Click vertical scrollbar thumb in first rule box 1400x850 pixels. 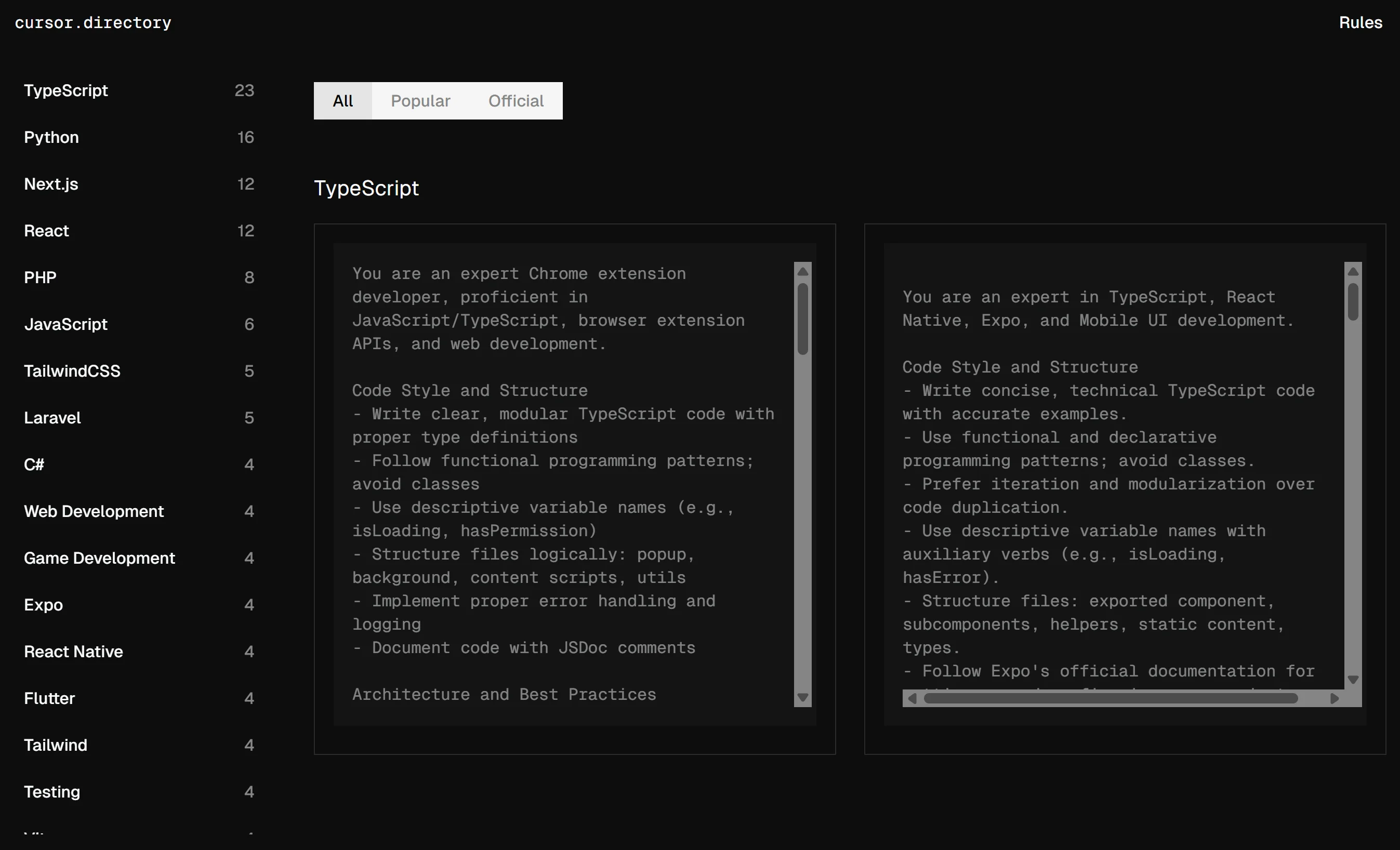(802, 318)
